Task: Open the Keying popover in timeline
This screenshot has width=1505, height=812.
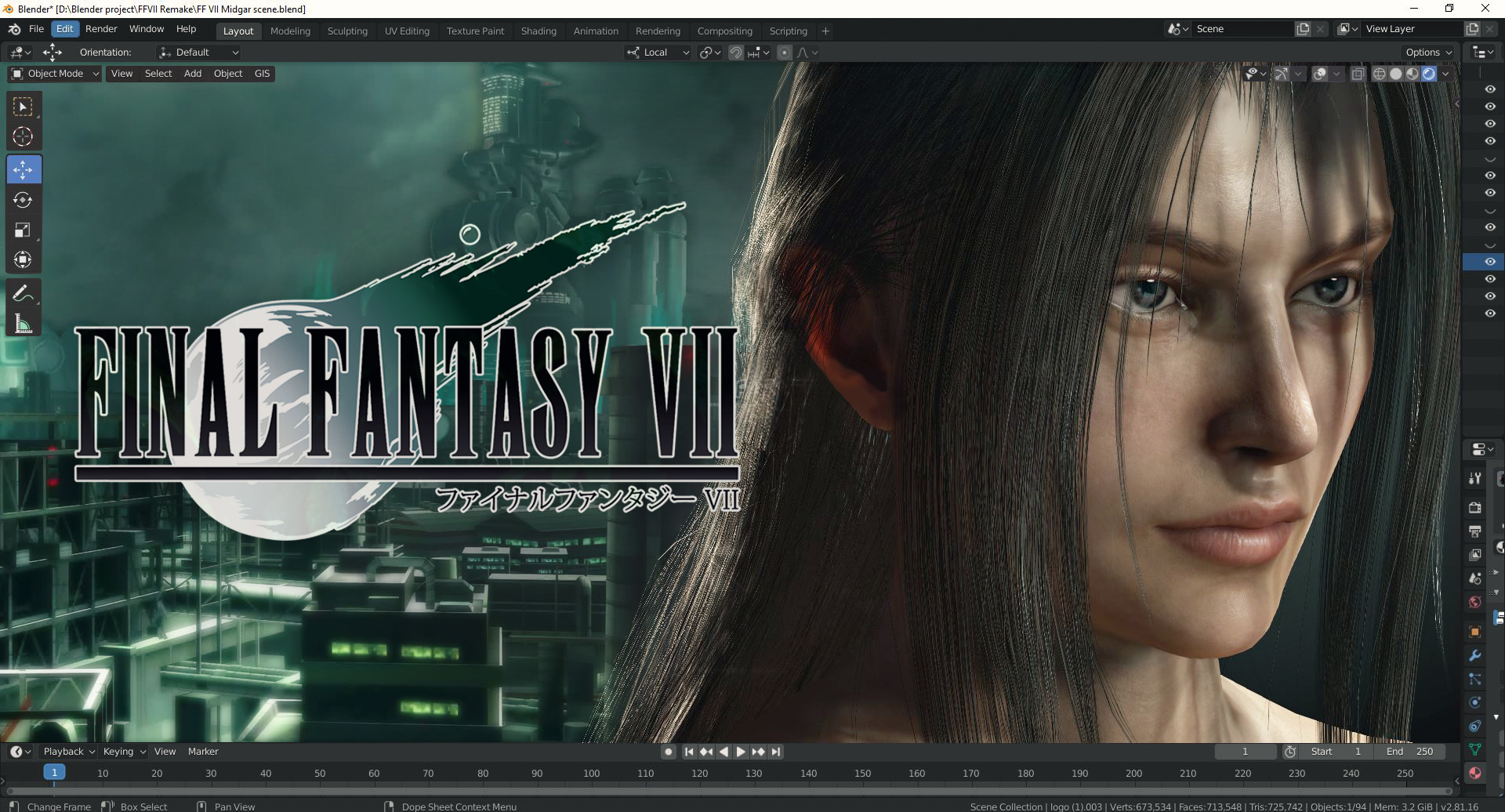Action: pos(125,752)
